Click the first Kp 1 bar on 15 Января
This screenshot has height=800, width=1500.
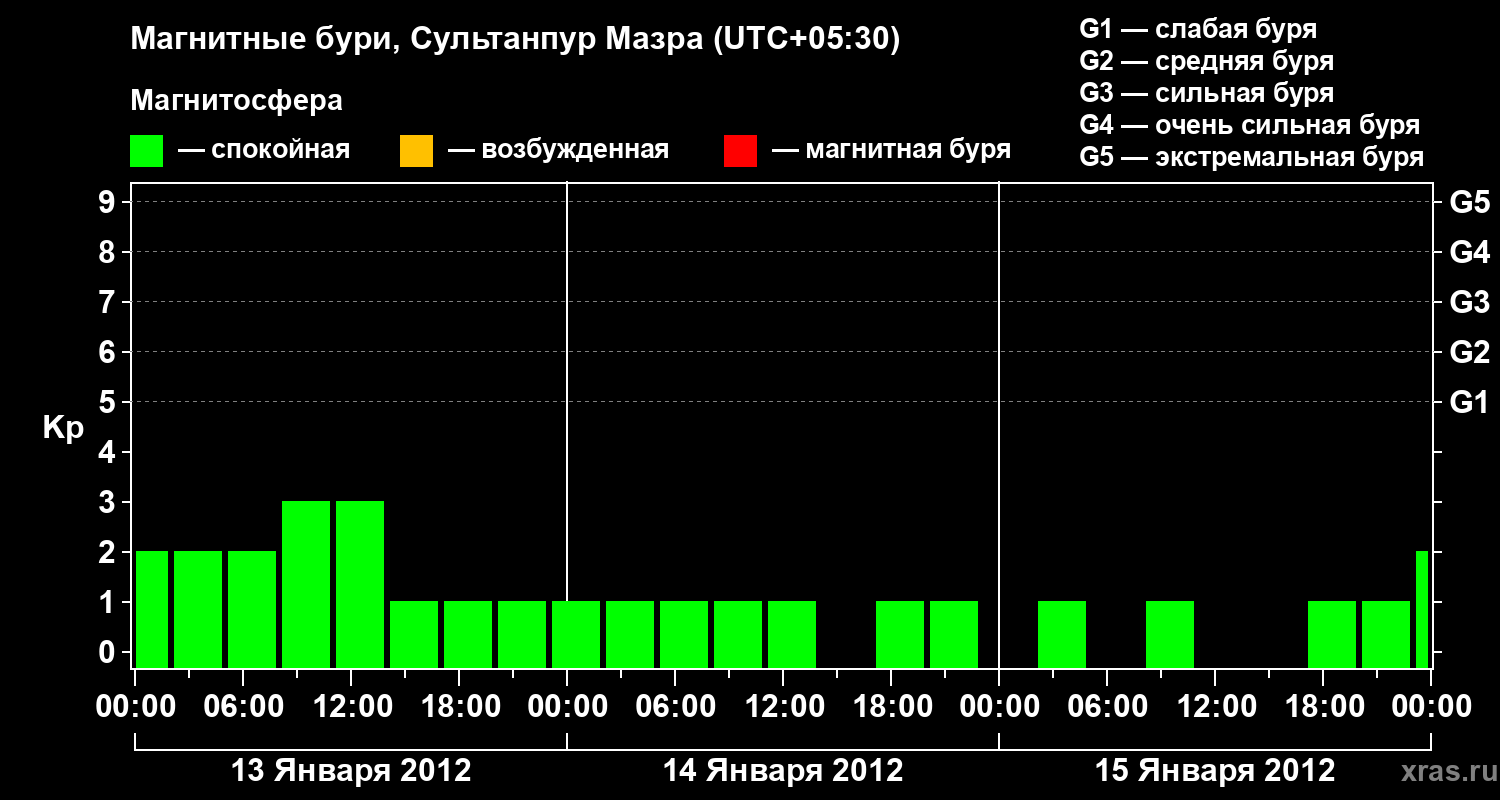(x=1062, y=634)
